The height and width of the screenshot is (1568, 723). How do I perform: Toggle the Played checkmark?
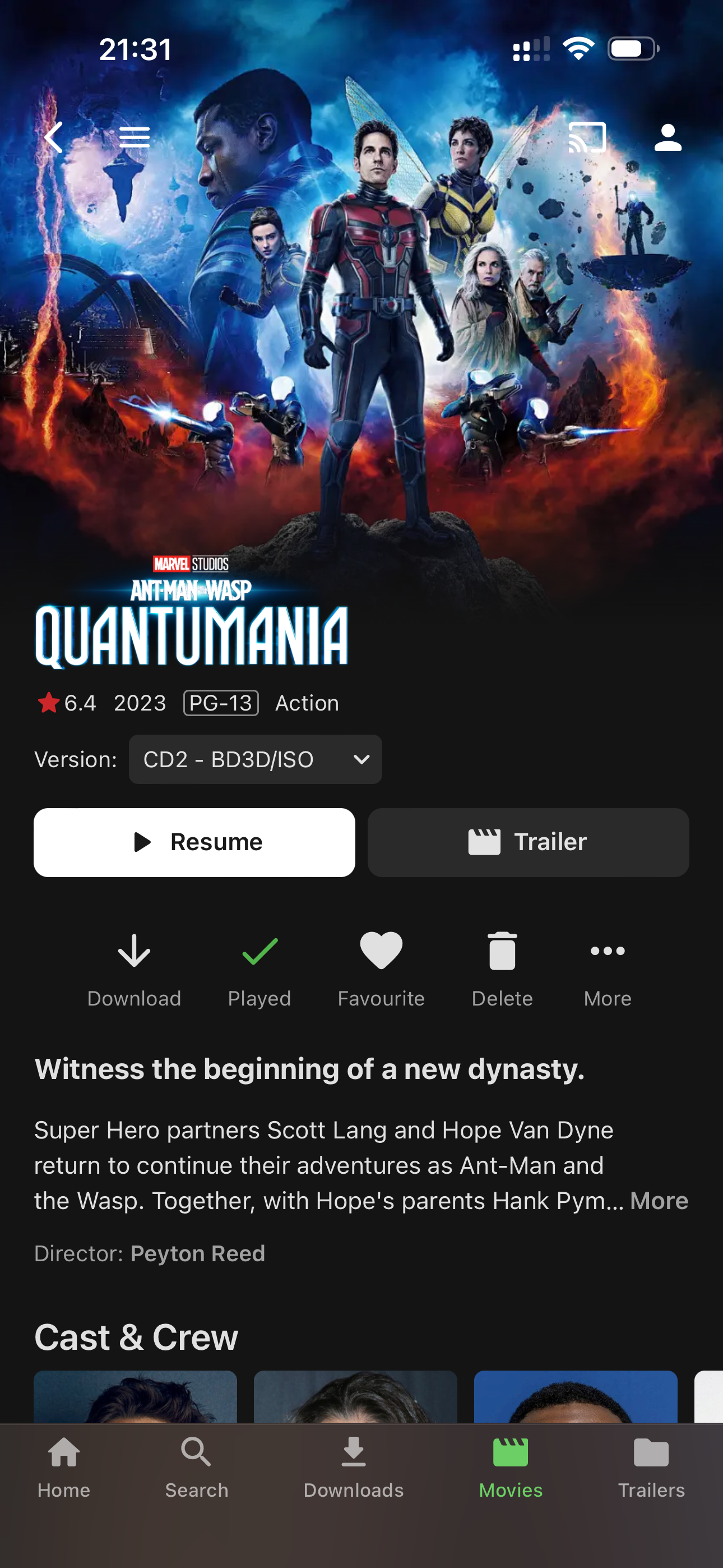click(259, 951)
